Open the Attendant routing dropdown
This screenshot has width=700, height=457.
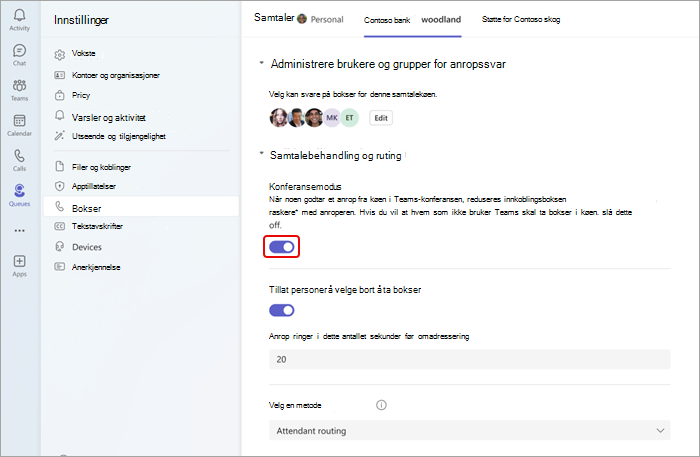pos(470,431)
